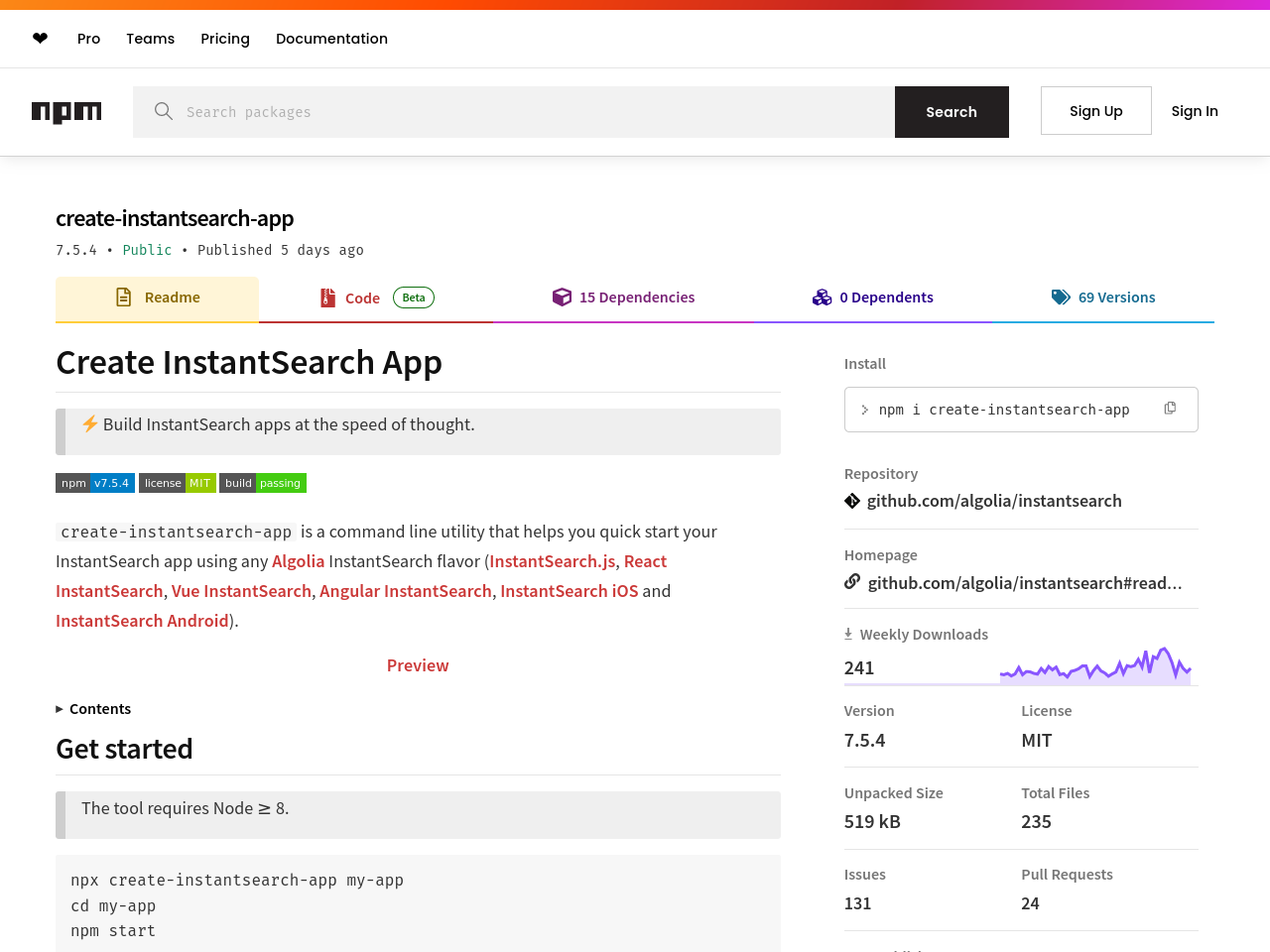Open the Pricing menu item
Screen dimensions: 1270x952
225,39
